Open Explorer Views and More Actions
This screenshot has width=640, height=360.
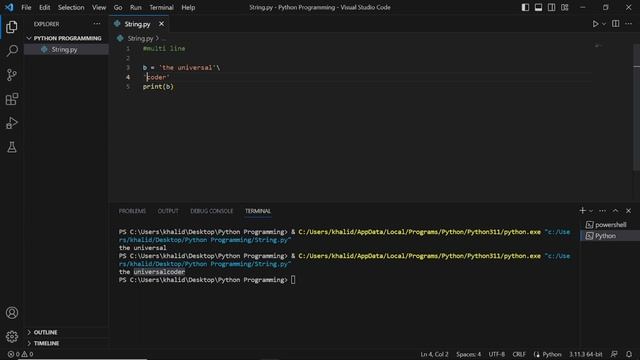coord(97,24)
